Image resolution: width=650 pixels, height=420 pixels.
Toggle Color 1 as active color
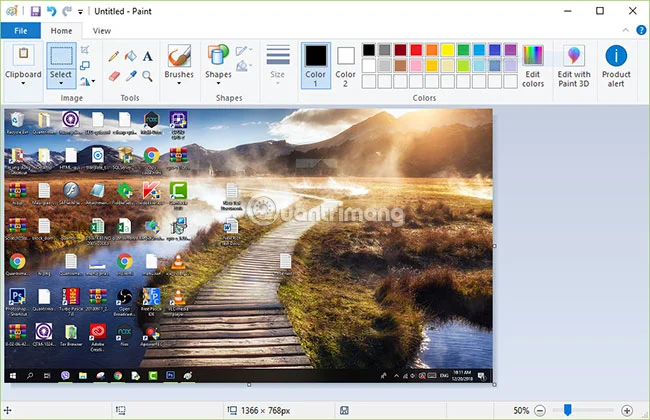pos(316,66)
